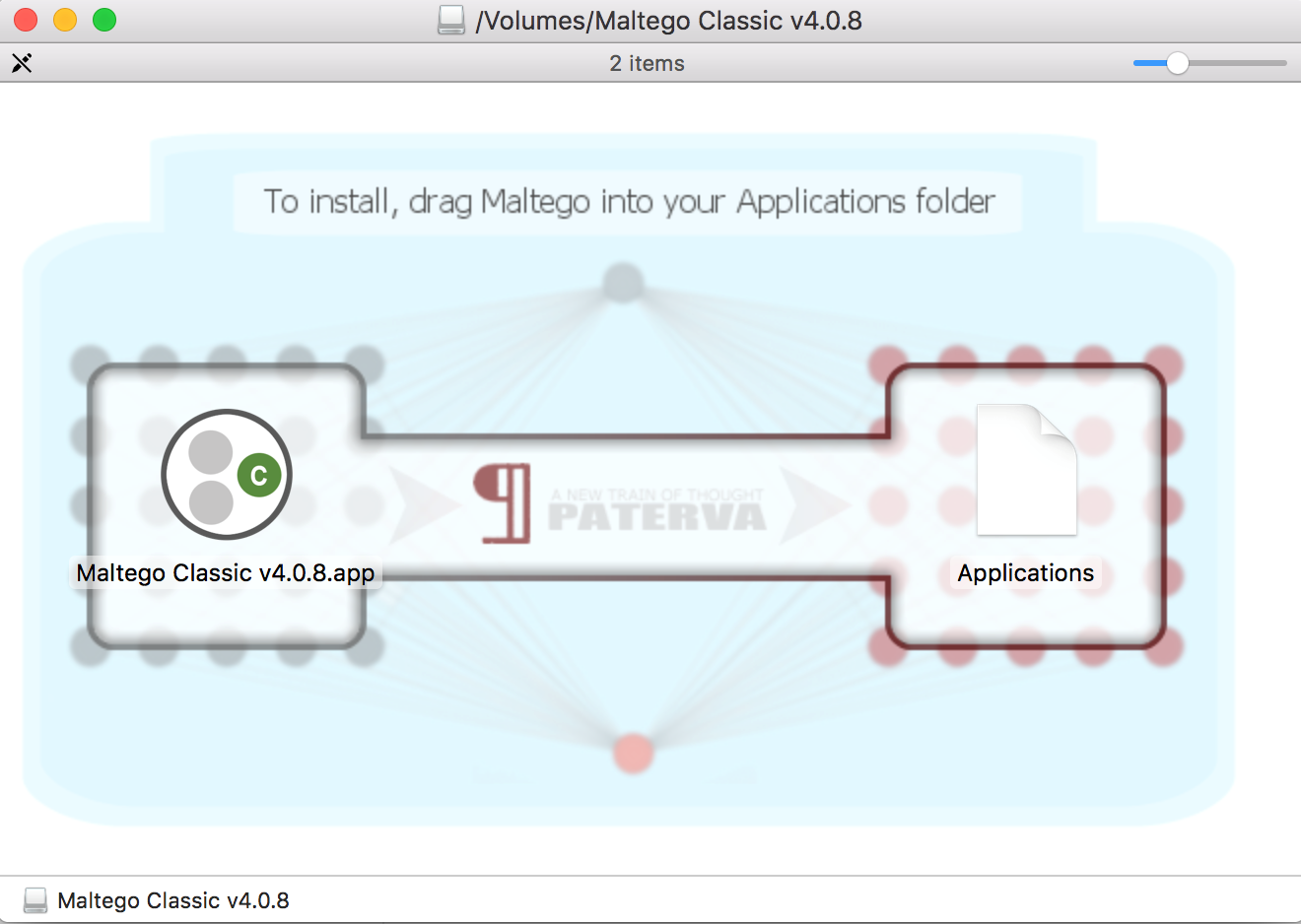
Task: Click the volume proxy icon in title bar
Action: pos(451,20)
